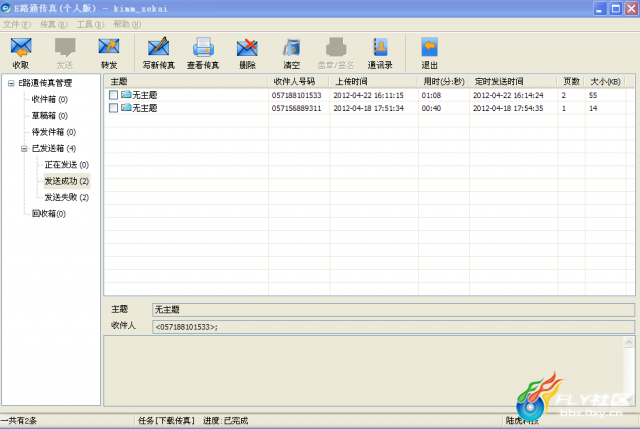Sort by 页数 column header
This screenshot has width=640, height=429.
pos(571,82)
